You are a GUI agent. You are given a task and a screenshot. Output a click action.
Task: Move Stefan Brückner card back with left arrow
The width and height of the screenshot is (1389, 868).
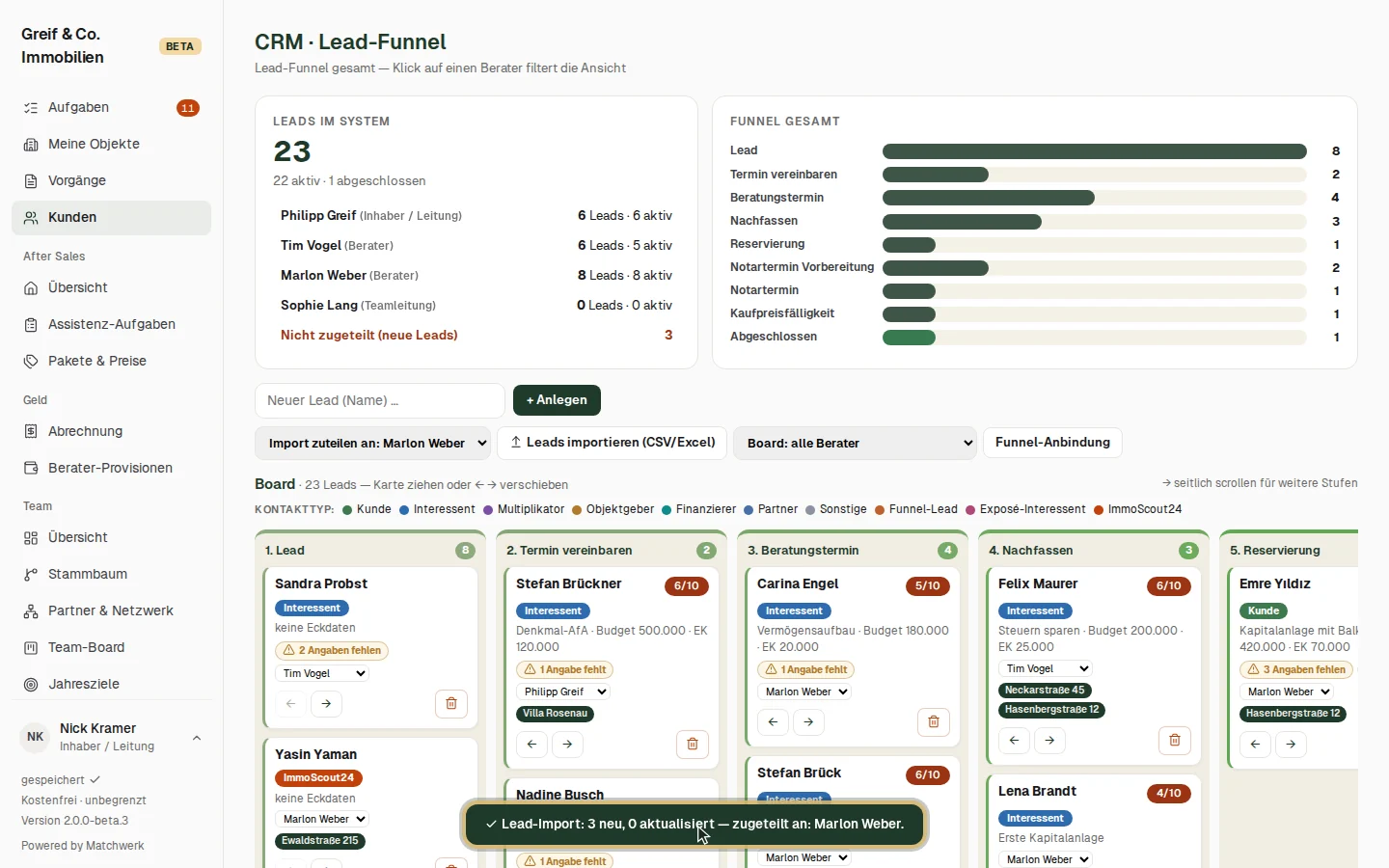[531, 744]
